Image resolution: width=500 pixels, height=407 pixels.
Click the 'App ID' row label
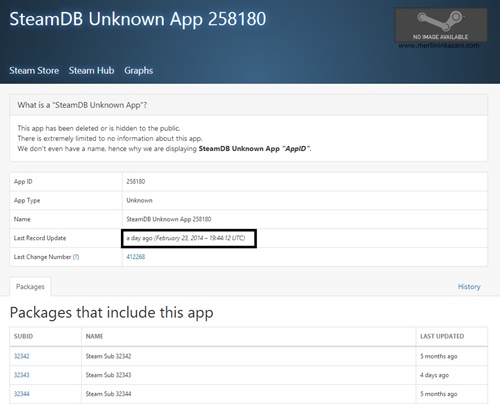pyautogui.click(x=23, y=181)
